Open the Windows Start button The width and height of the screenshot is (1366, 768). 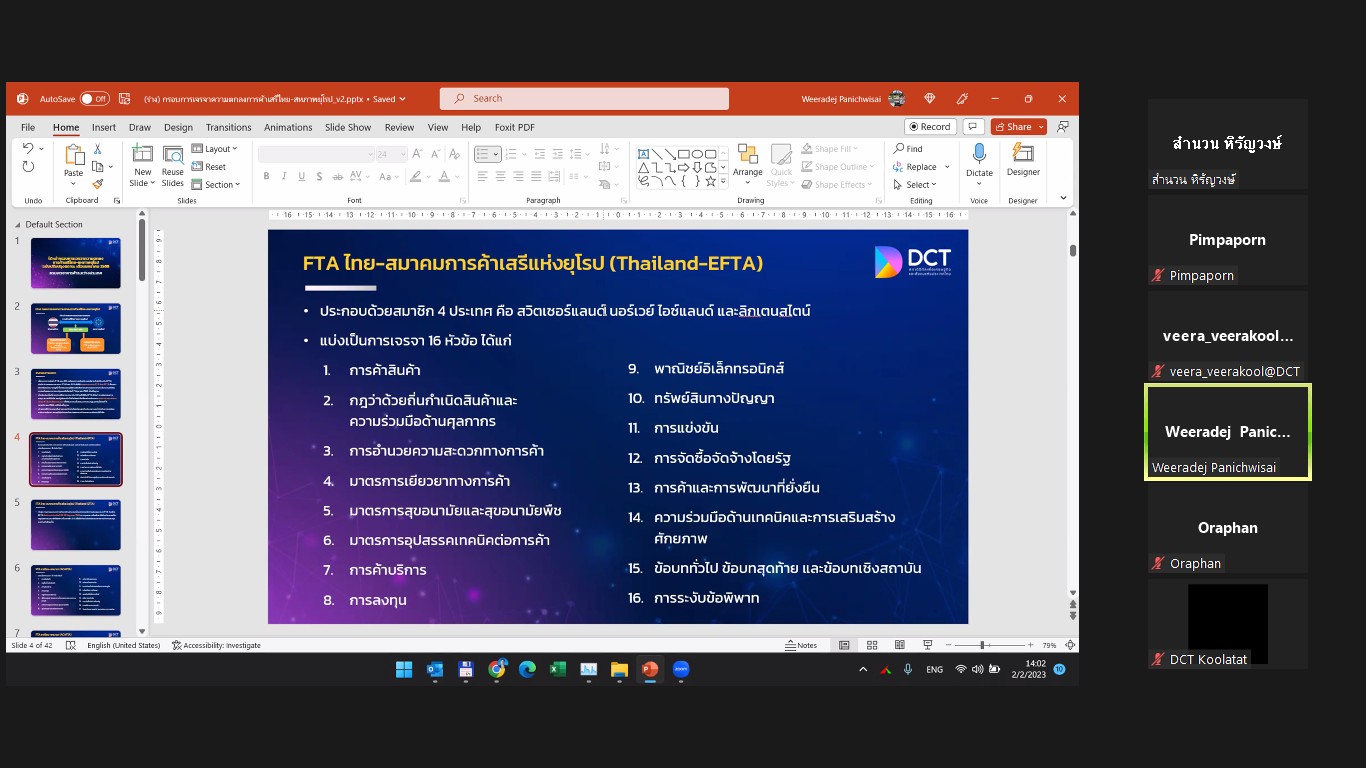click(x=403, y=669)
